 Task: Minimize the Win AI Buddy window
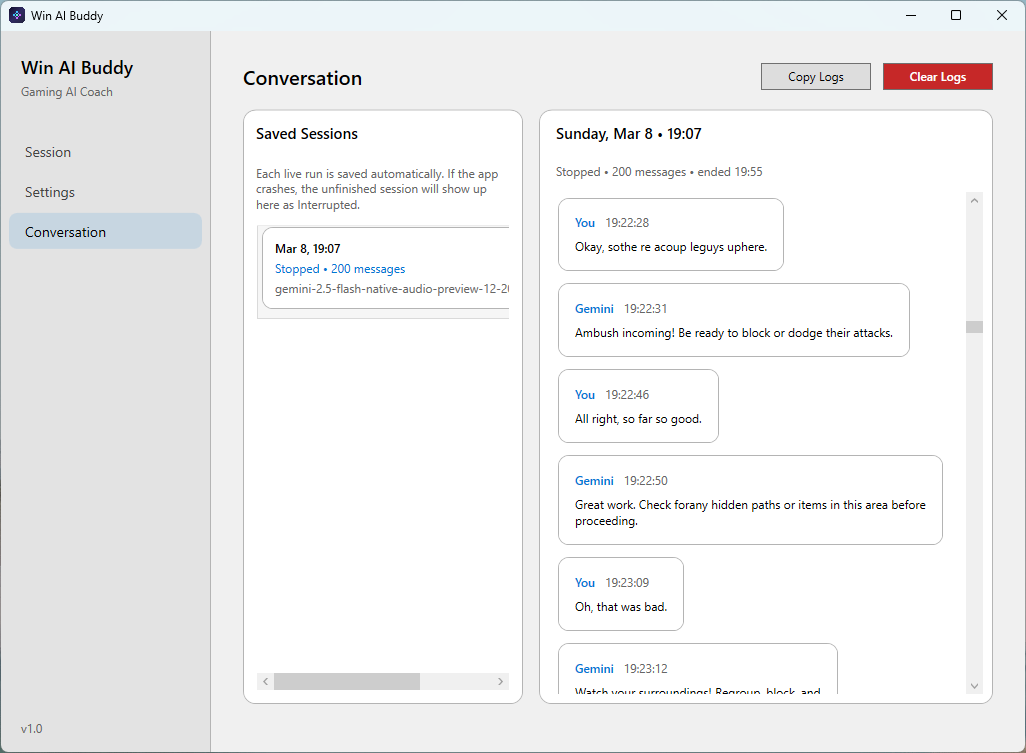pos(910,15)
